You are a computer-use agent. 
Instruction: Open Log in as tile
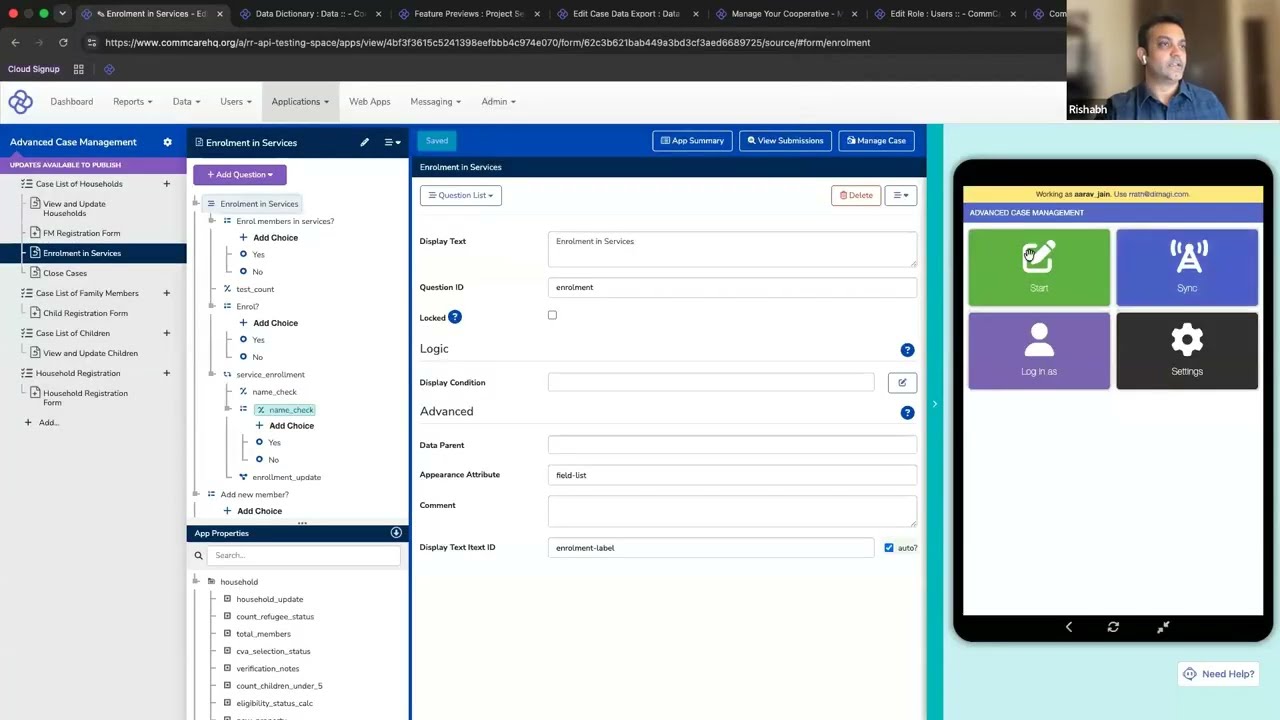click(x=1039, y=351)
